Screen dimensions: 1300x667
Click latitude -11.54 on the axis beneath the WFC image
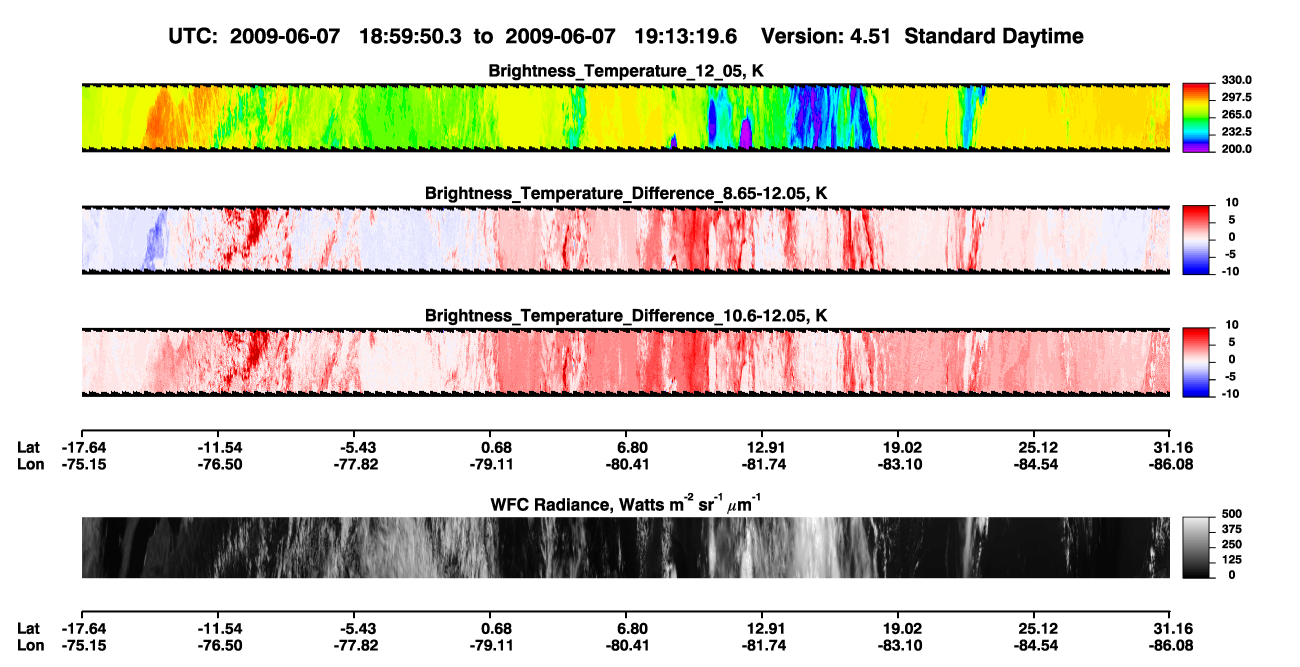(x=220, y=629)
